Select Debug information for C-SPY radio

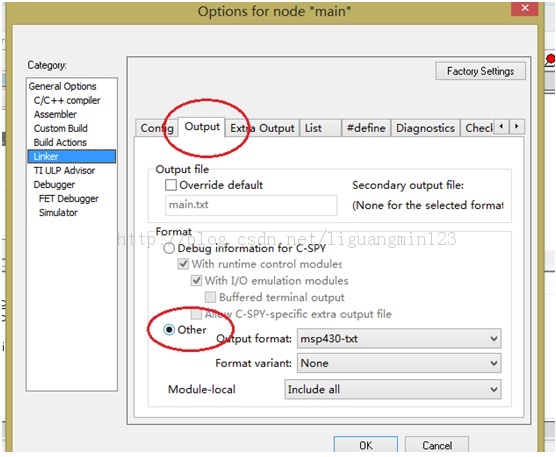pos(169,248)
